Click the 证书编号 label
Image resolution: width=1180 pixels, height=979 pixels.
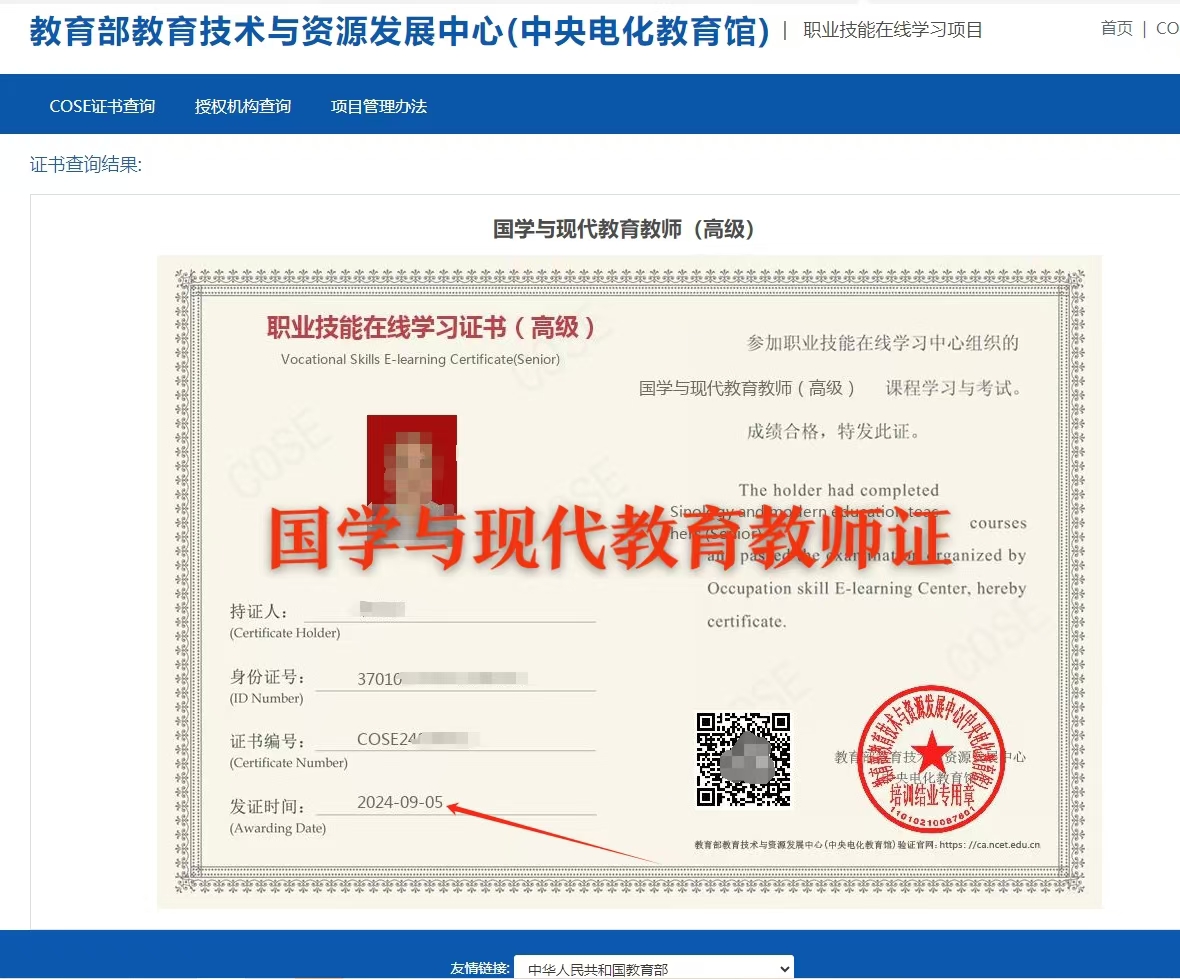pyautogui.click(x=267, y=741)
